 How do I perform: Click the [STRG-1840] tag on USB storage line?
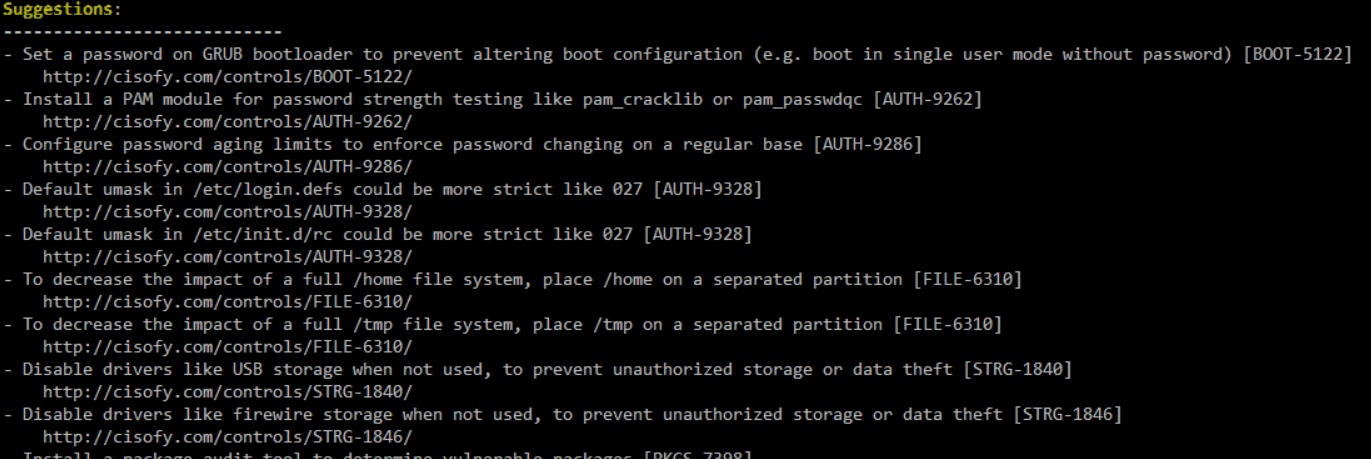click(x=1017, y=370)
